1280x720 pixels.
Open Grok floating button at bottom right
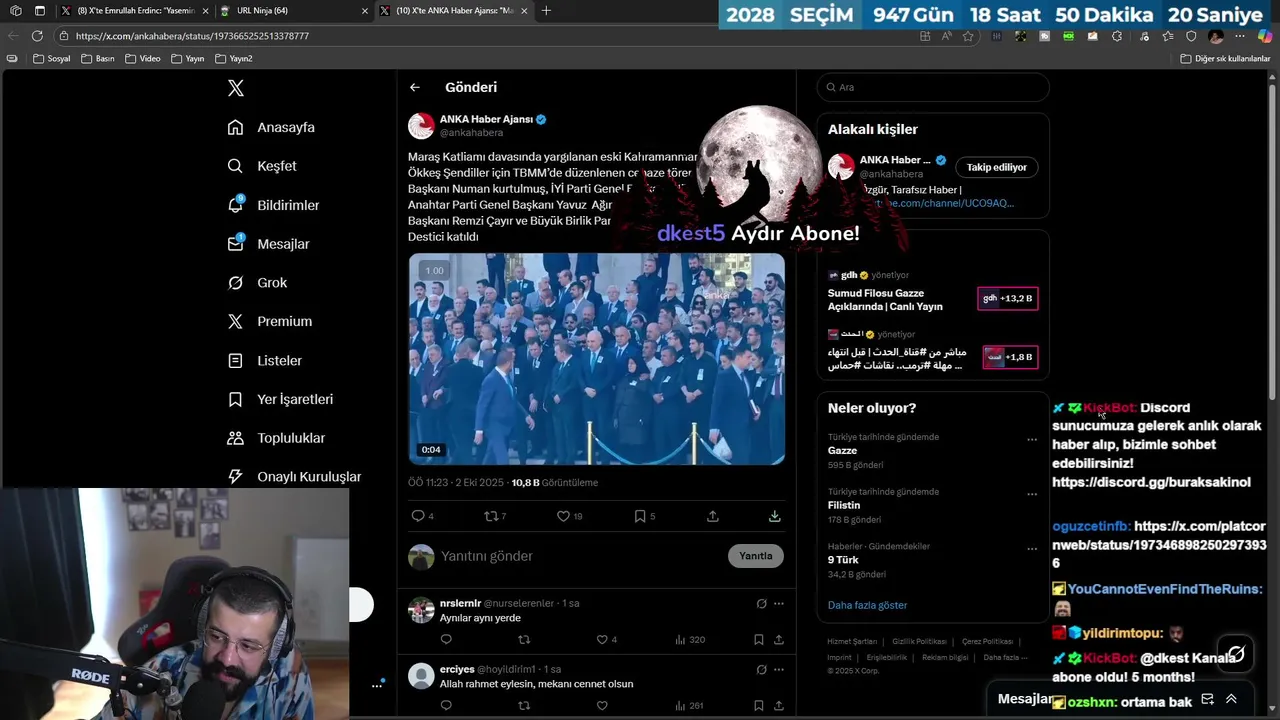tap(1236, 654)
